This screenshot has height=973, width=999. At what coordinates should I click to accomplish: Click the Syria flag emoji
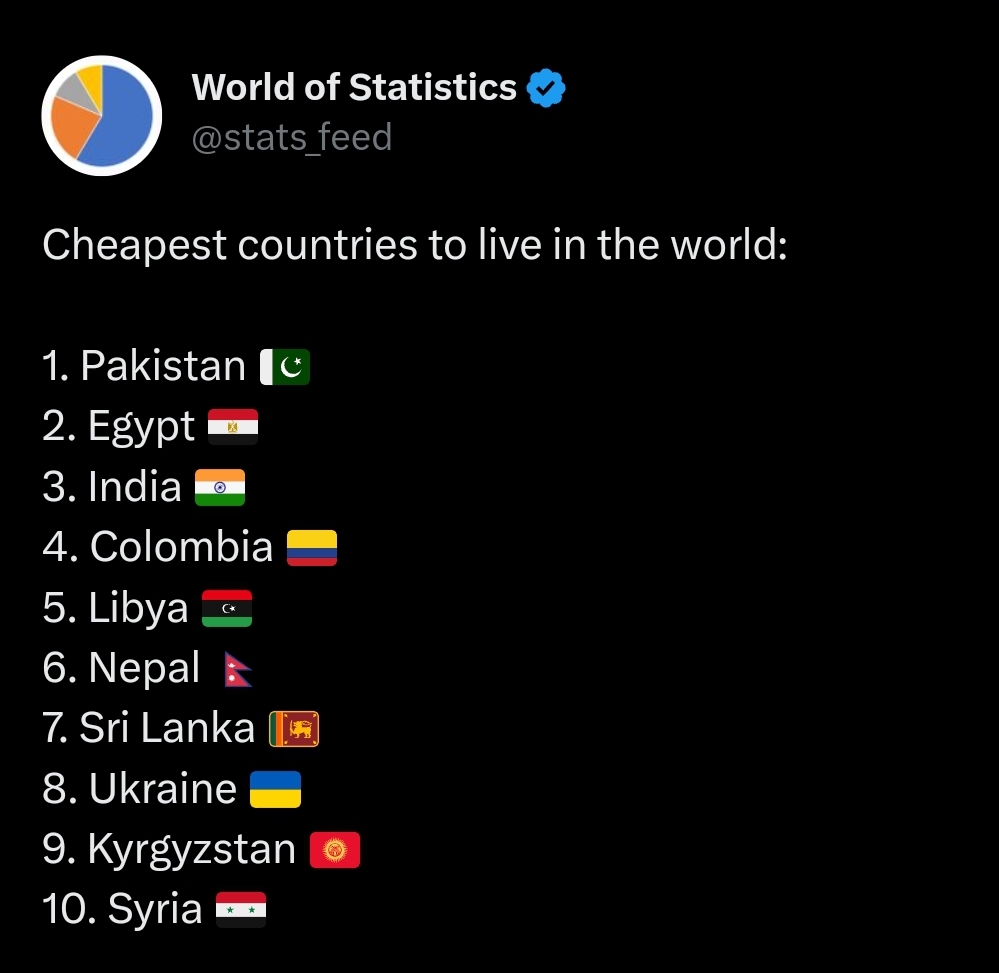click(x=241, y=910)
